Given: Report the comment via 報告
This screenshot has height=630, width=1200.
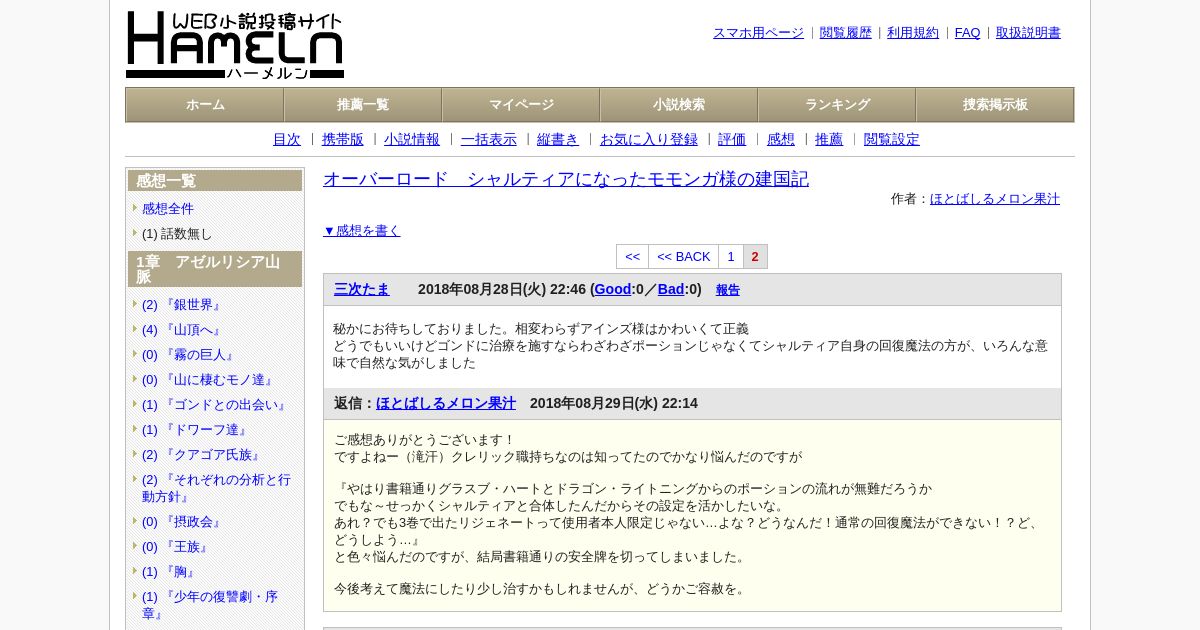Looking at the screenshot, I should 728,290.
